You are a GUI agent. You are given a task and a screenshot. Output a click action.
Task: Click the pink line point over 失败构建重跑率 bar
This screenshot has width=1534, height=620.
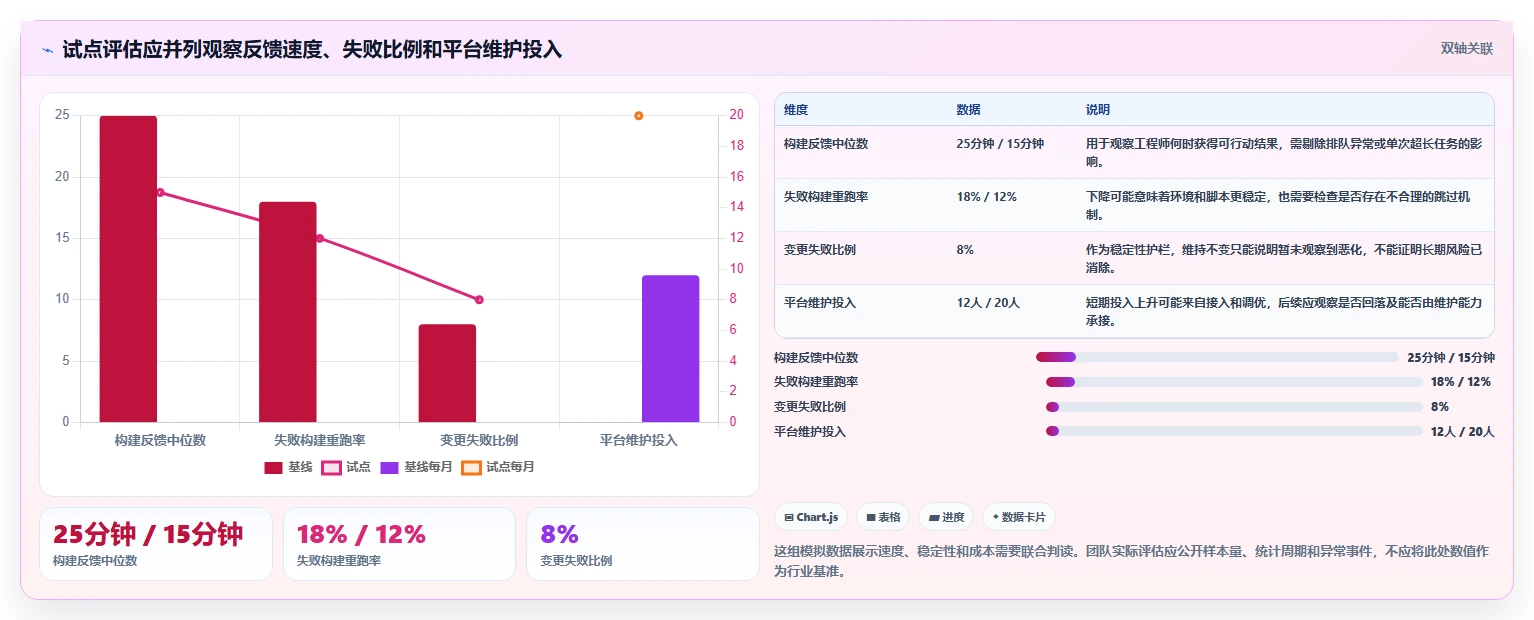pyautogui.click(x=319, y=238)
